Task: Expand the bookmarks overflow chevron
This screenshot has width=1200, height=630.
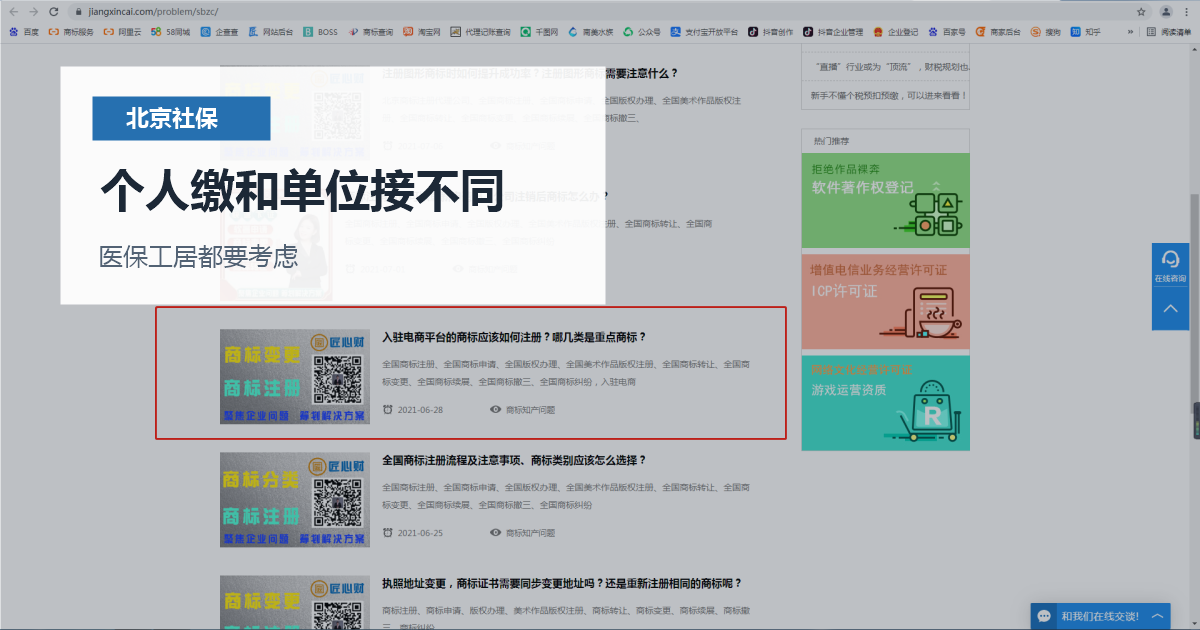Action: click(1131, 32)
